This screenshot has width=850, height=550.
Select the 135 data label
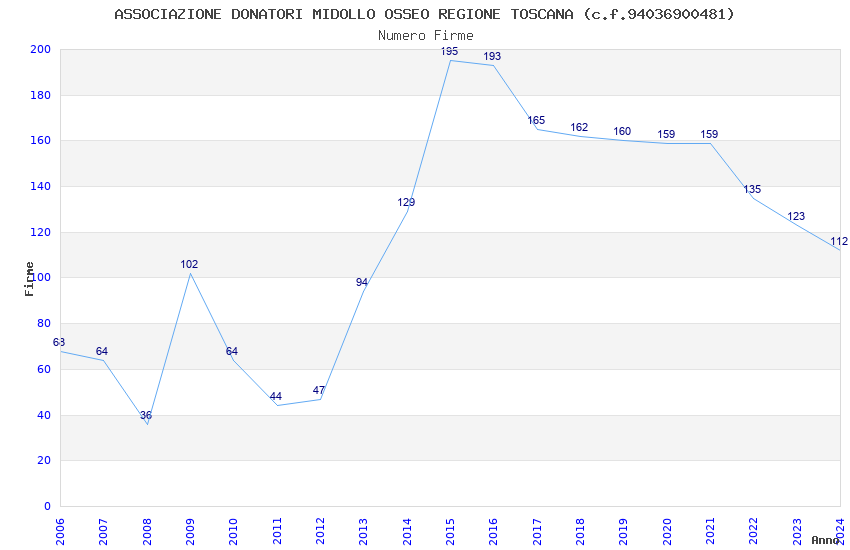click(752, 189)
